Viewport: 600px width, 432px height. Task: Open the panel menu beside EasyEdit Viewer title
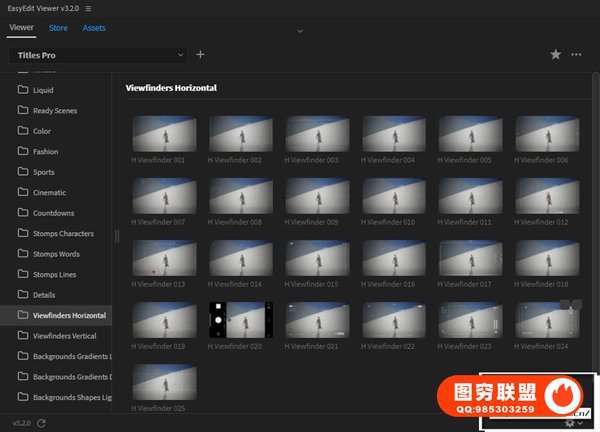(x=88, y=8)
